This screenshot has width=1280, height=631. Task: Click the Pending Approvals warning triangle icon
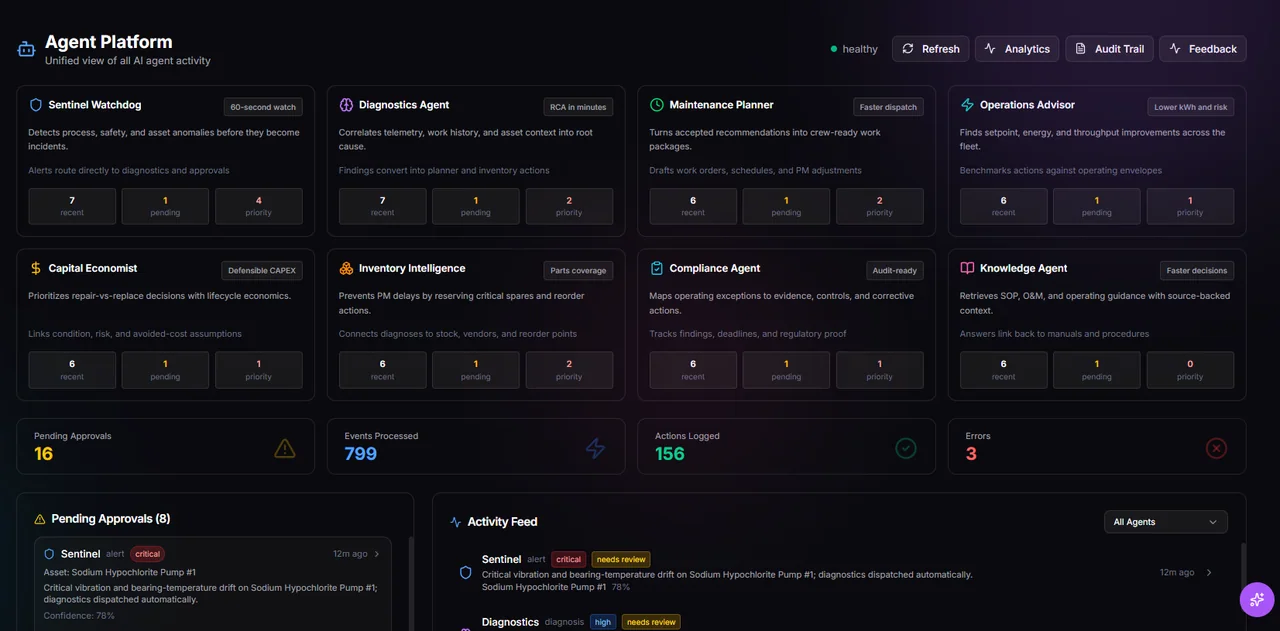click(285, 449)
